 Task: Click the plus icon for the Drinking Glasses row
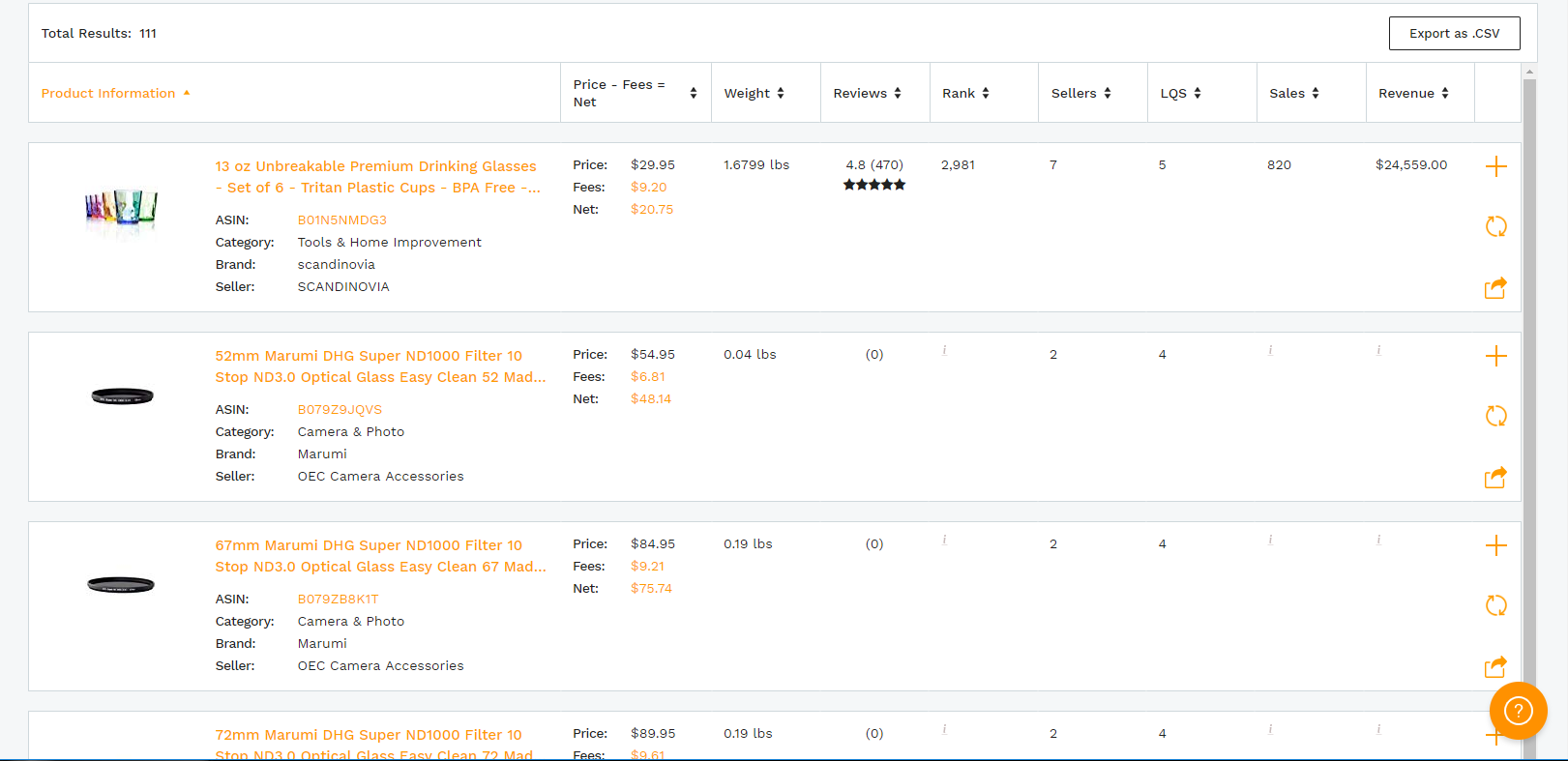[1495, 166]
